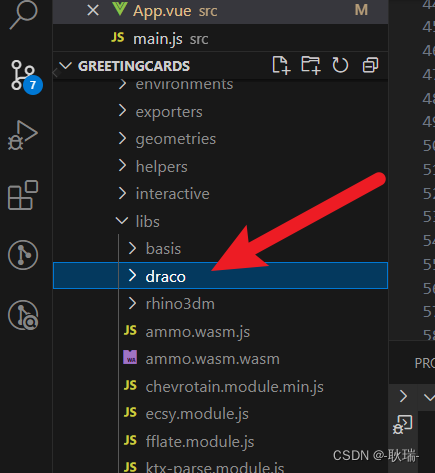
Task: Expand the exporters folder
Action: (220, 112)
